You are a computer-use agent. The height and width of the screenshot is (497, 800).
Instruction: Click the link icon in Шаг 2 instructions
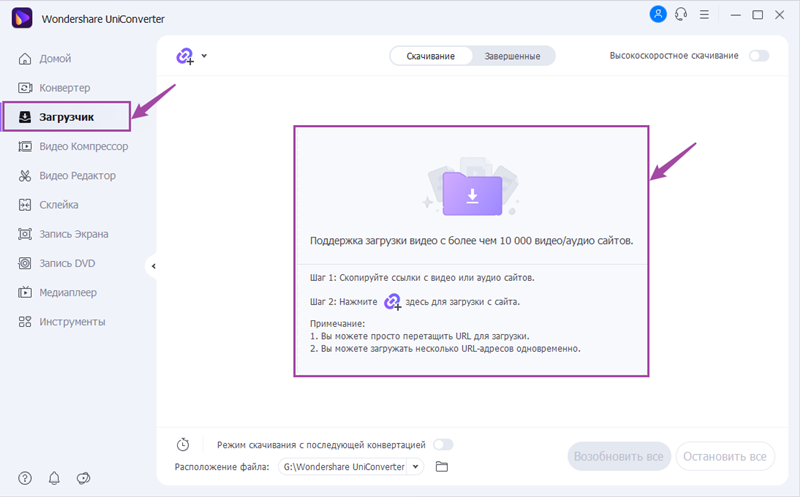click(392, 302)
